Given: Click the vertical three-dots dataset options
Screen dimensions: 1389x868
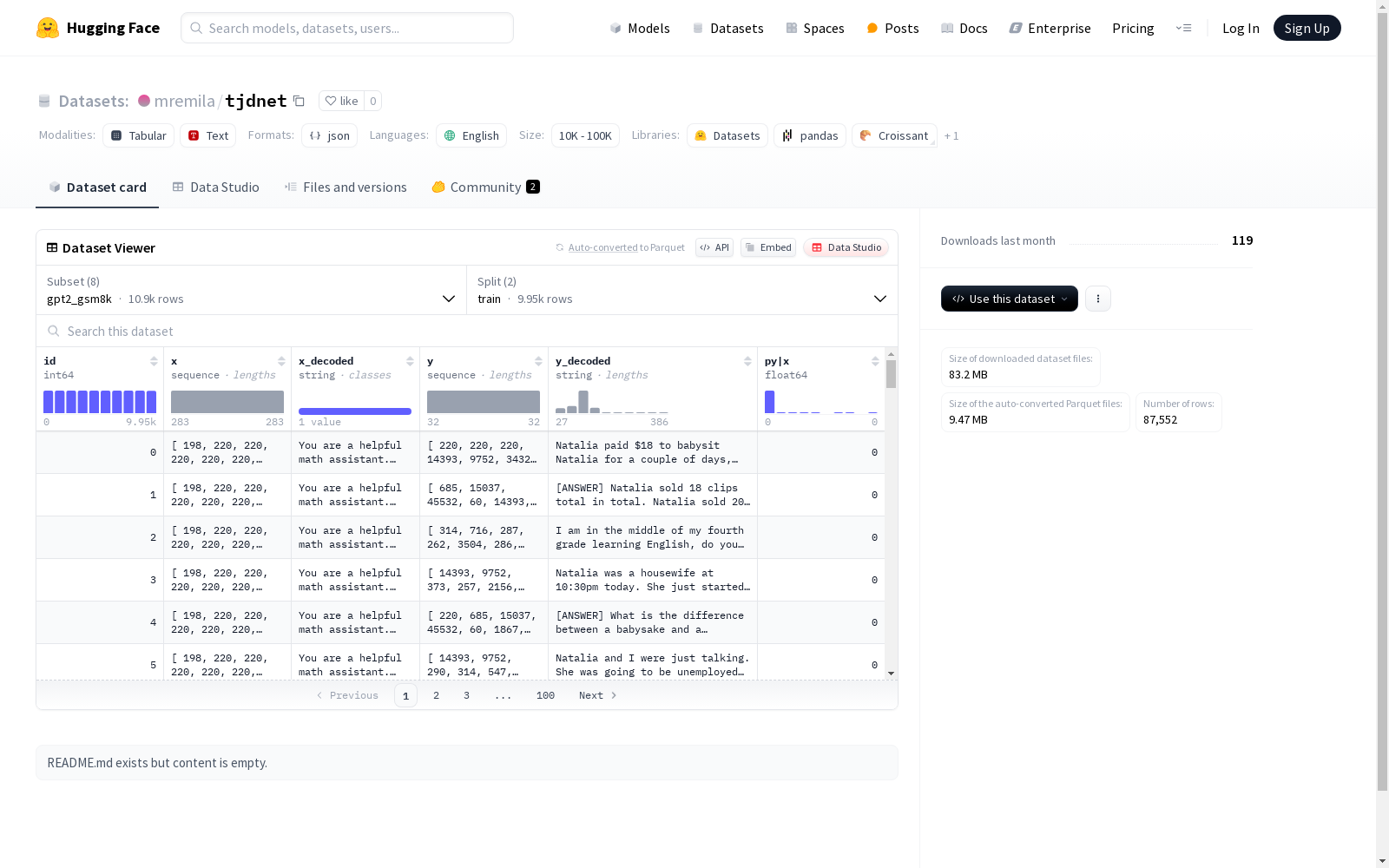Looking at the screenshot, I should click(1098, 299).
